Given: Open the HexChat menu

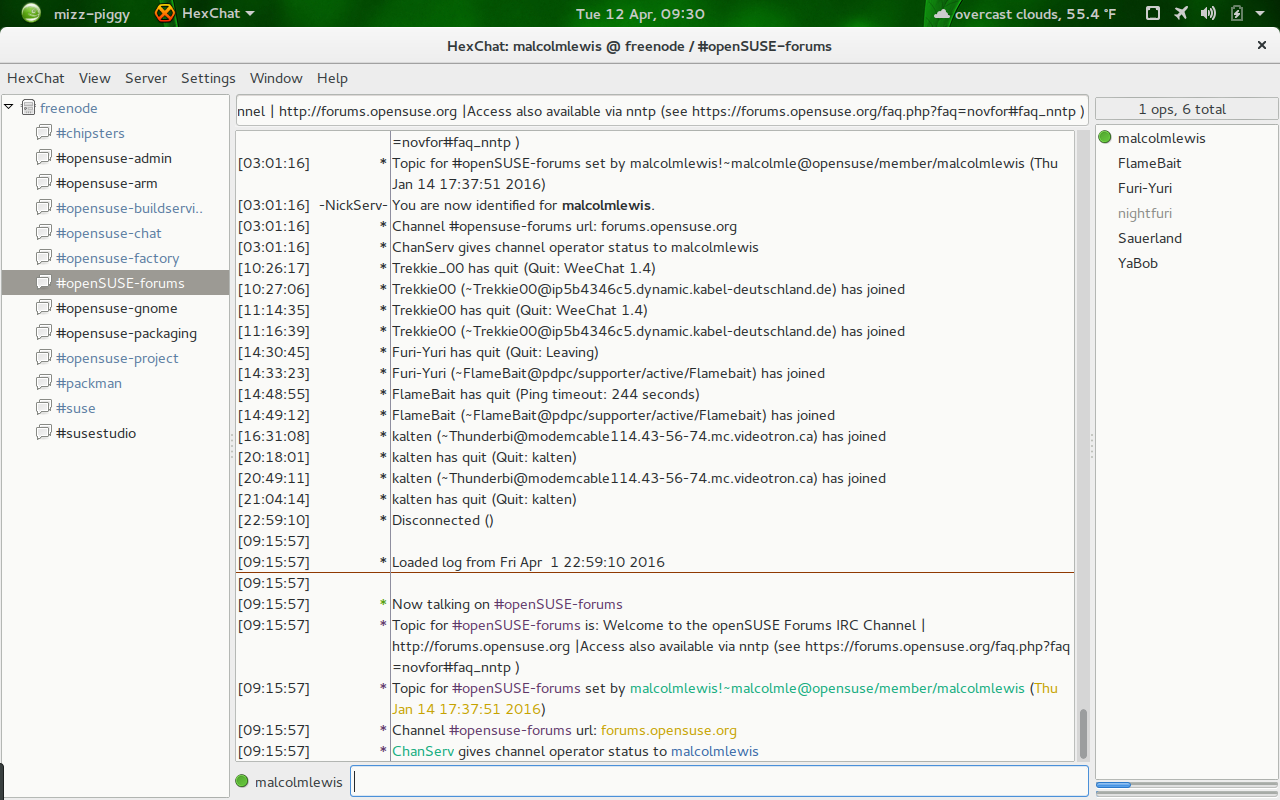Looking at the screenshot, I should pyautogui.click(x=36, y=78).
